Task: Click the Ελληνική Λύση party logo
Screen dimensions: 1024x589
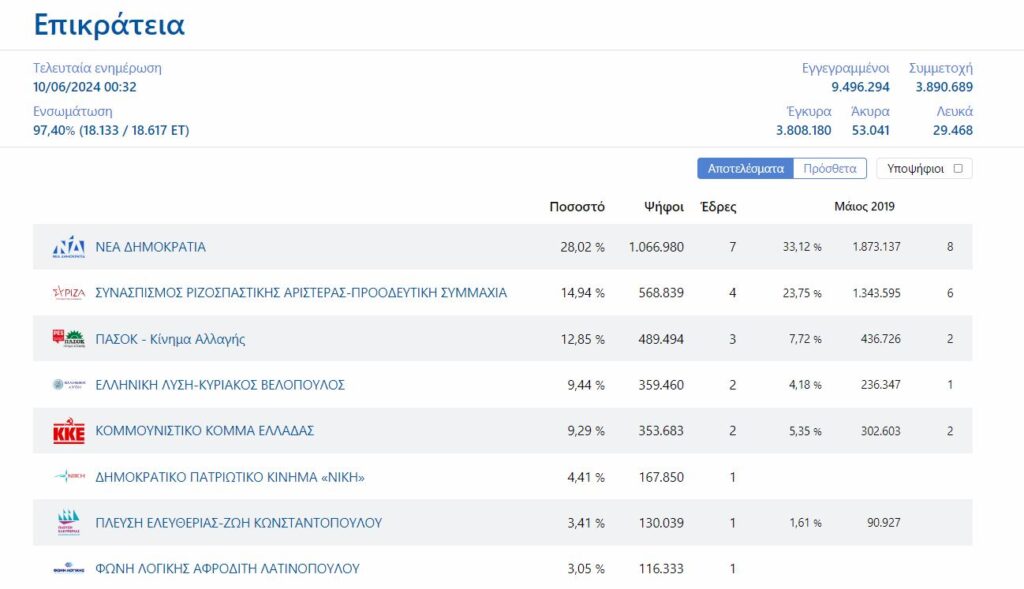Action: (69, 385)
